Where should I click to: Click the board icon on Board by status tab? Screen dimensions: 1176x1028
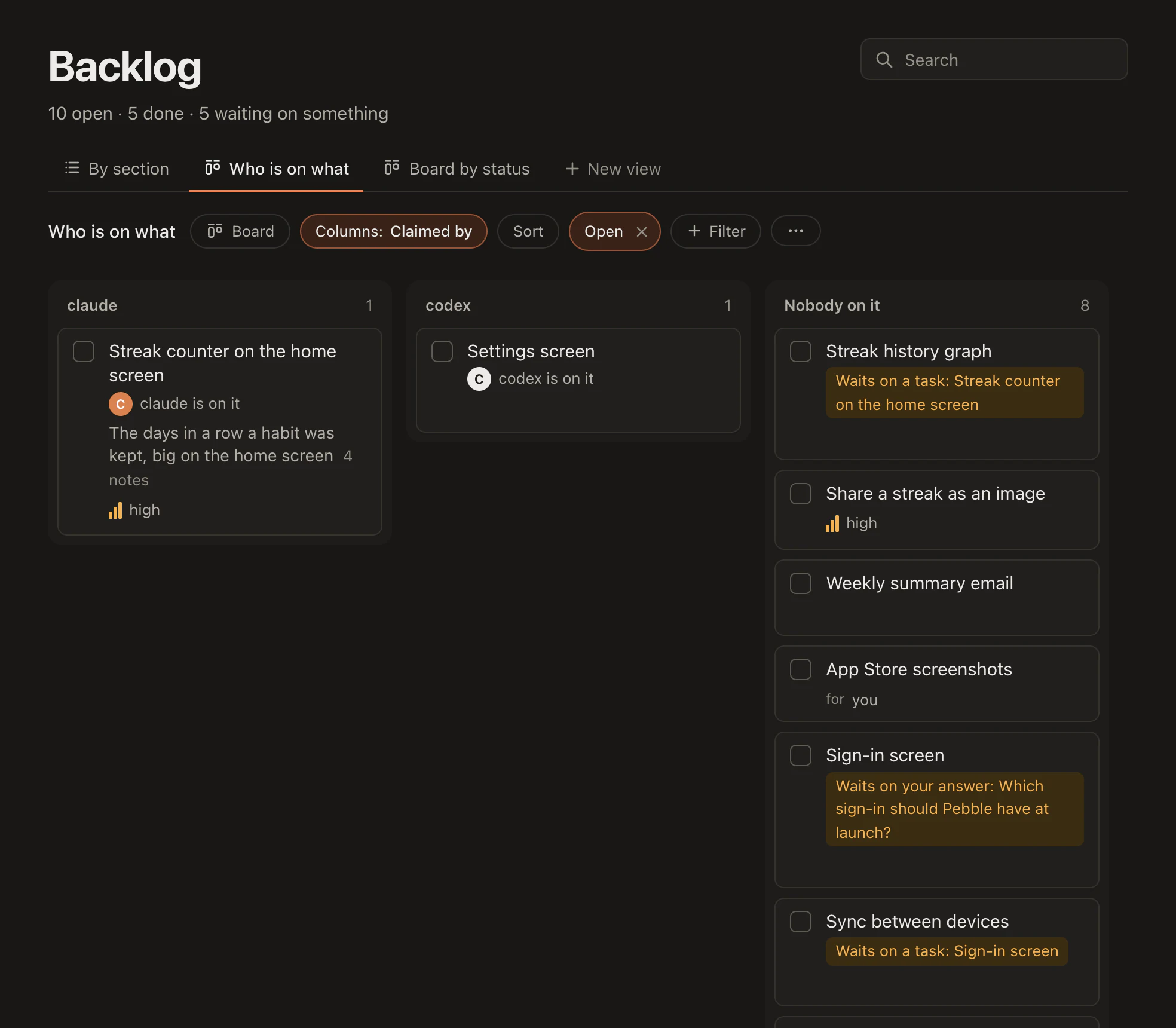tap(392, 167)
